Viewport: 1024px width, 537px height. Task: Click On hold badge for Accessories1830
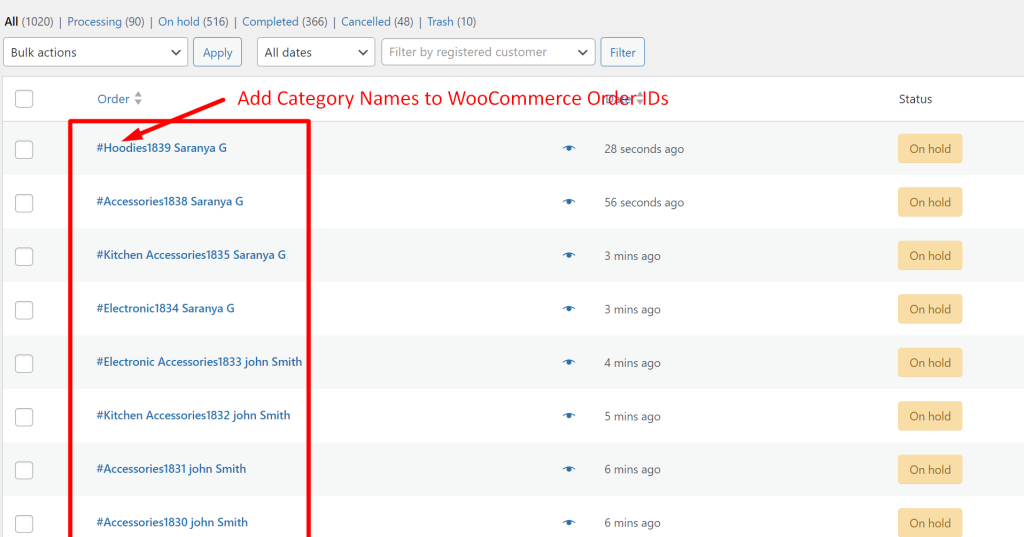[x=930, y=523]
